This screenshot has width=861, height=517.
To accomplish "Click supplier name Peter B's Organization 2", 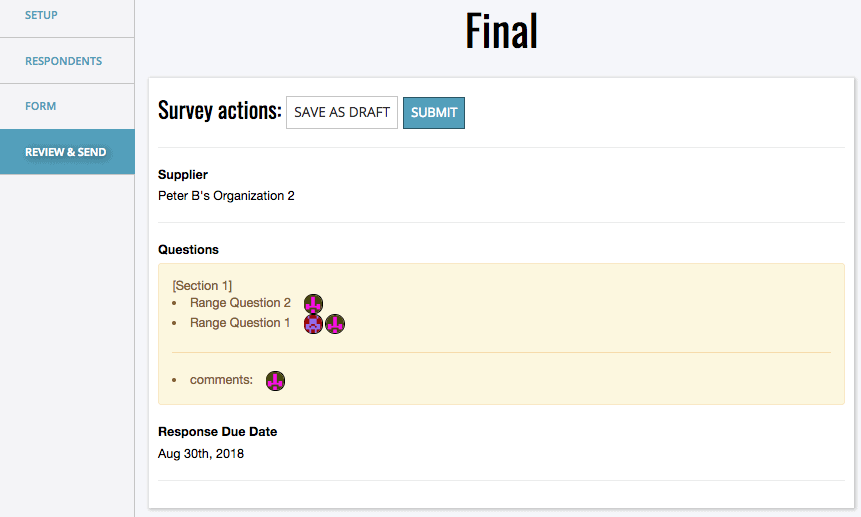I will (226, 196).
